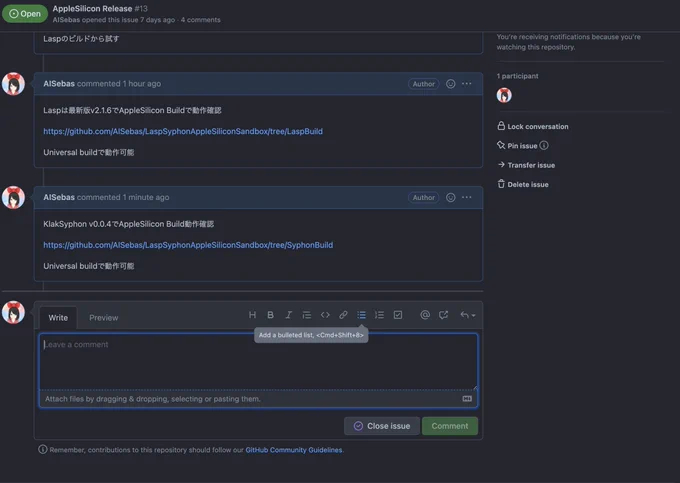Switch to the Preview tab
The width and height of the screenshot is (680, 483).
(x=104, y=318)
